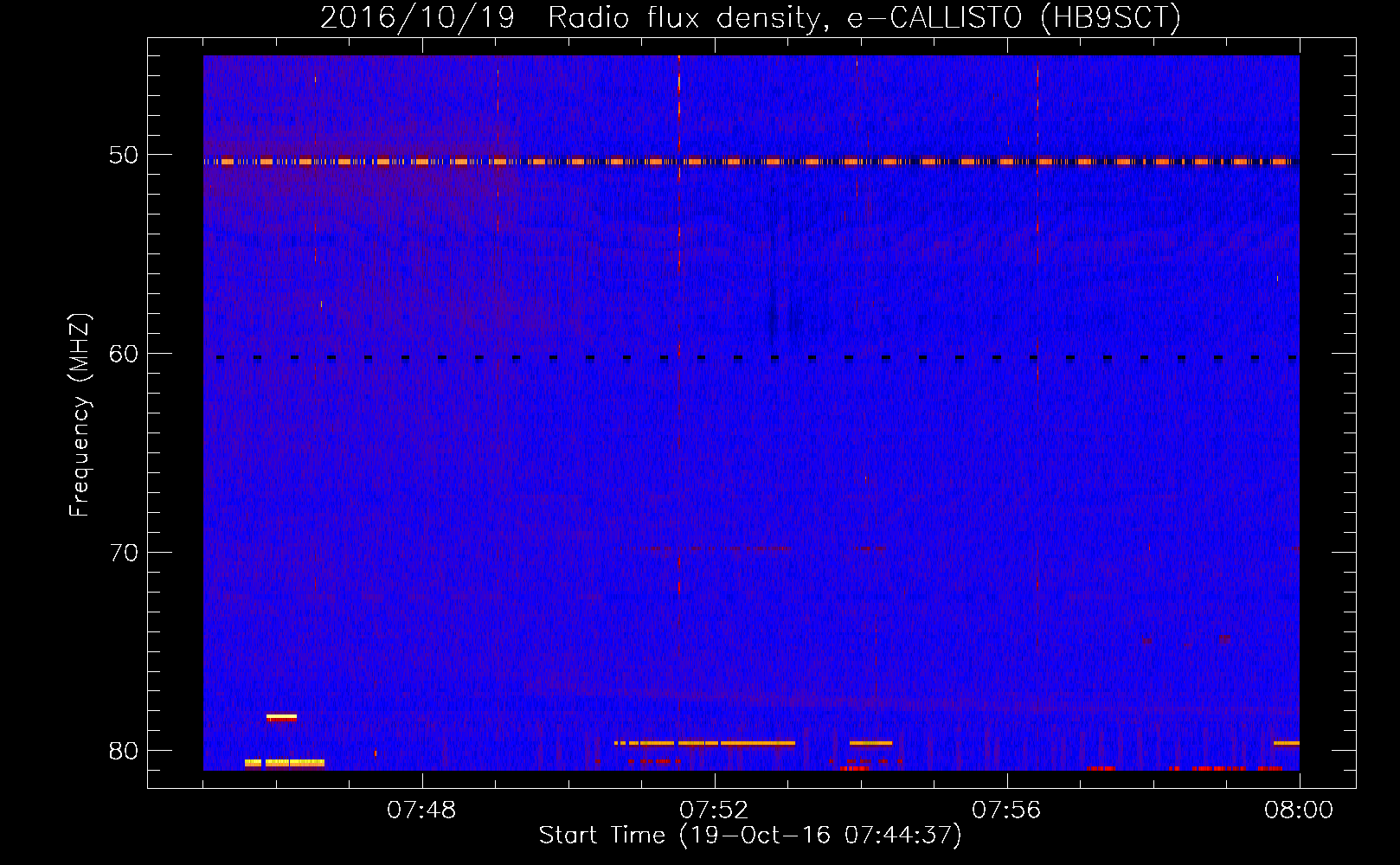Screen dimensions: 1400x865
Task: Click the 07:52 time tick label
Action: [x=714, y=811]
